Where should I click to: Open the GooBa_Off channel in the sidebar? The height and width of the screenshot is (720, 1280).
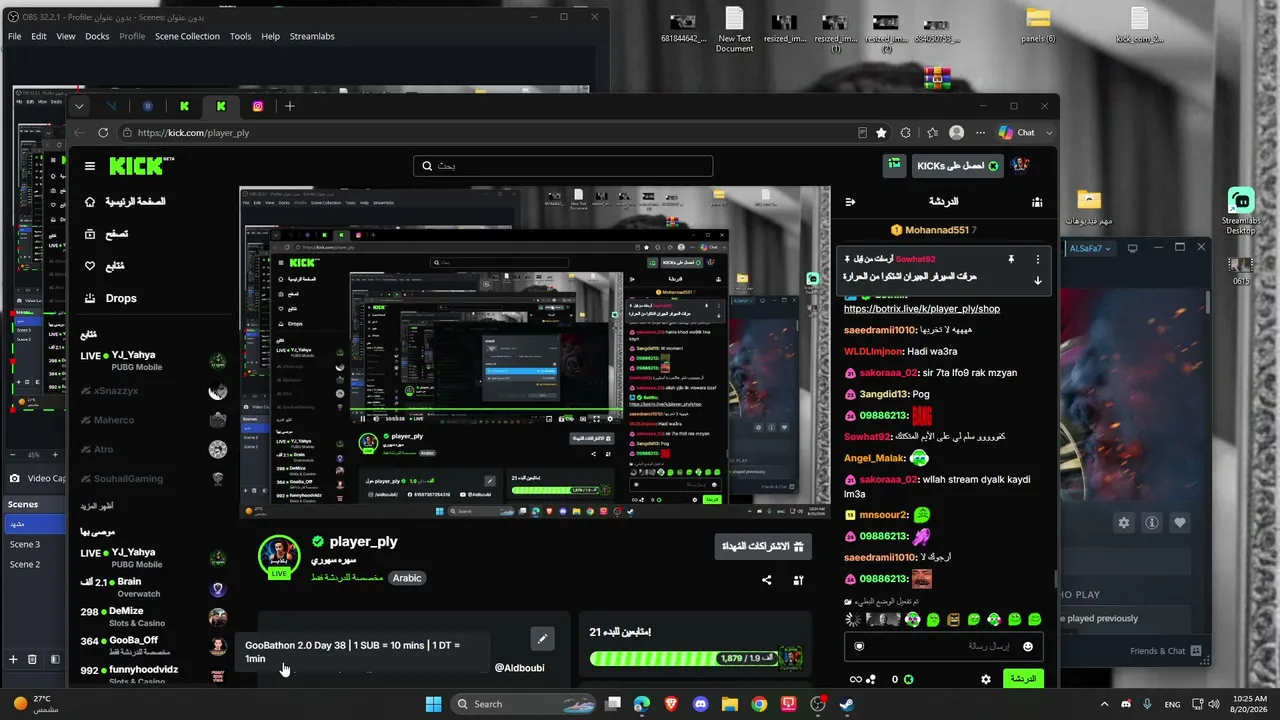coord(154,646)
